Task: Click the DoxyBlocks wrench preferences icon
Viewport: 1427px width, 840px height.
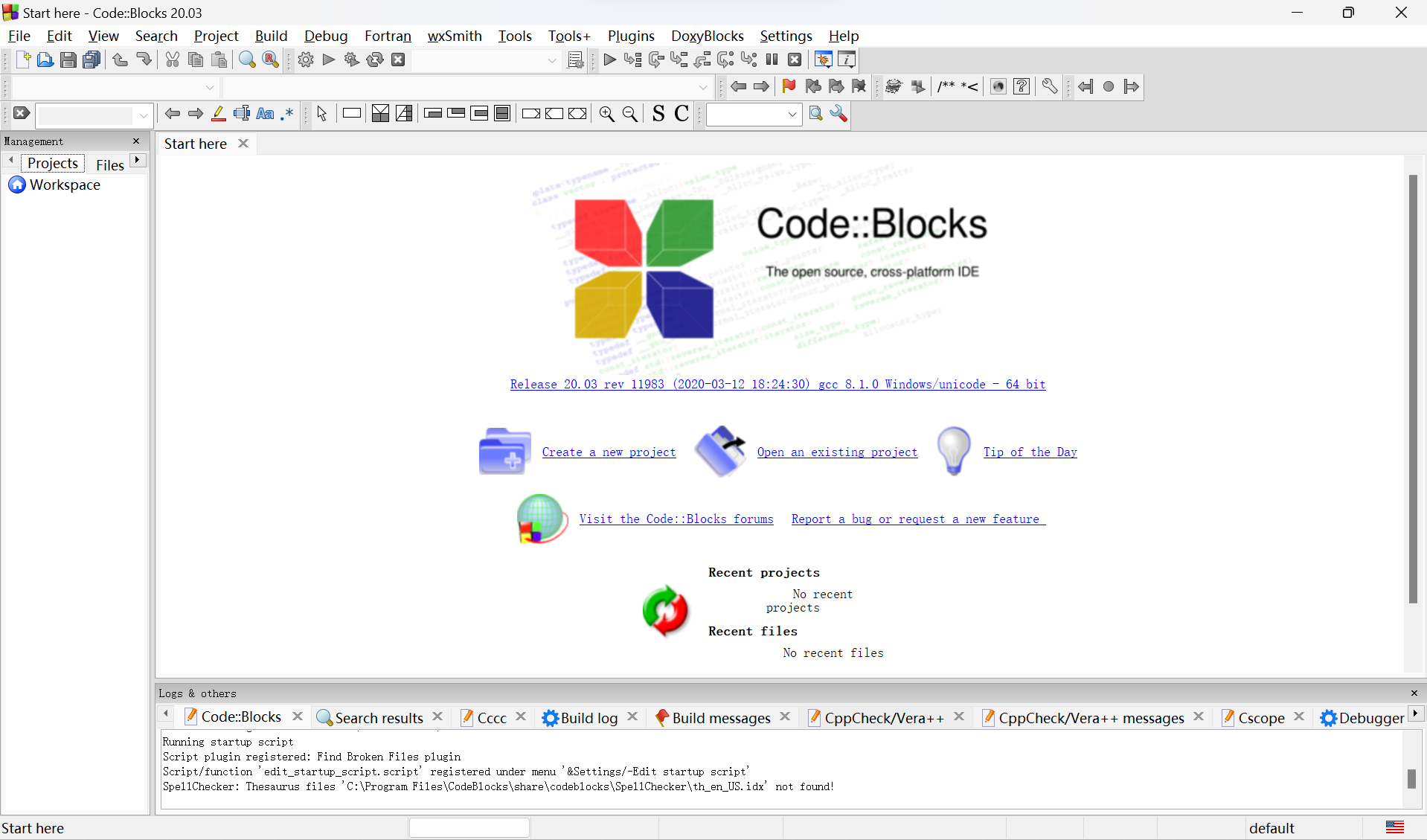Action: [x=1049, y=87]
